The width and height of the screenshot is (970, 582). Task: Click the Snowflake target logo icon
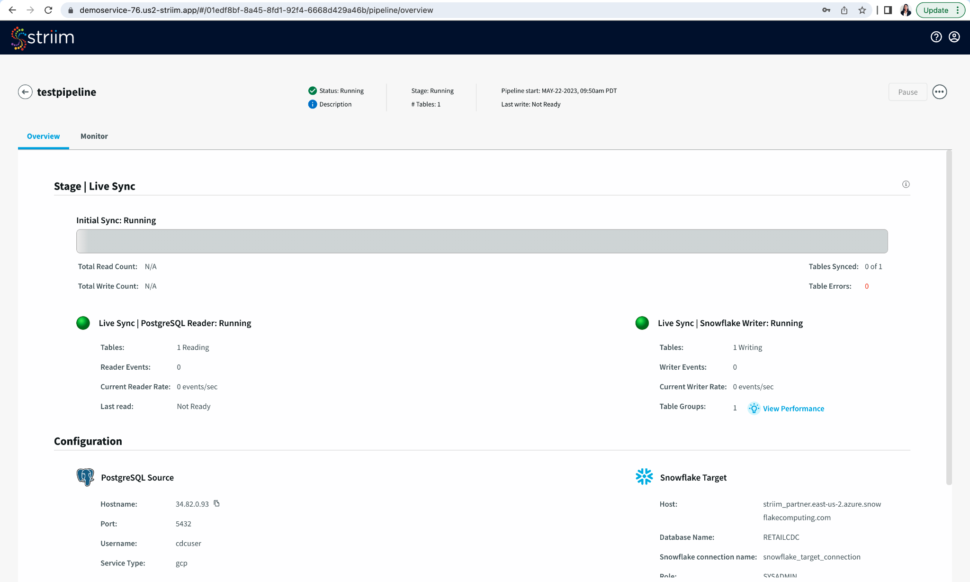[x=644, y=477]
